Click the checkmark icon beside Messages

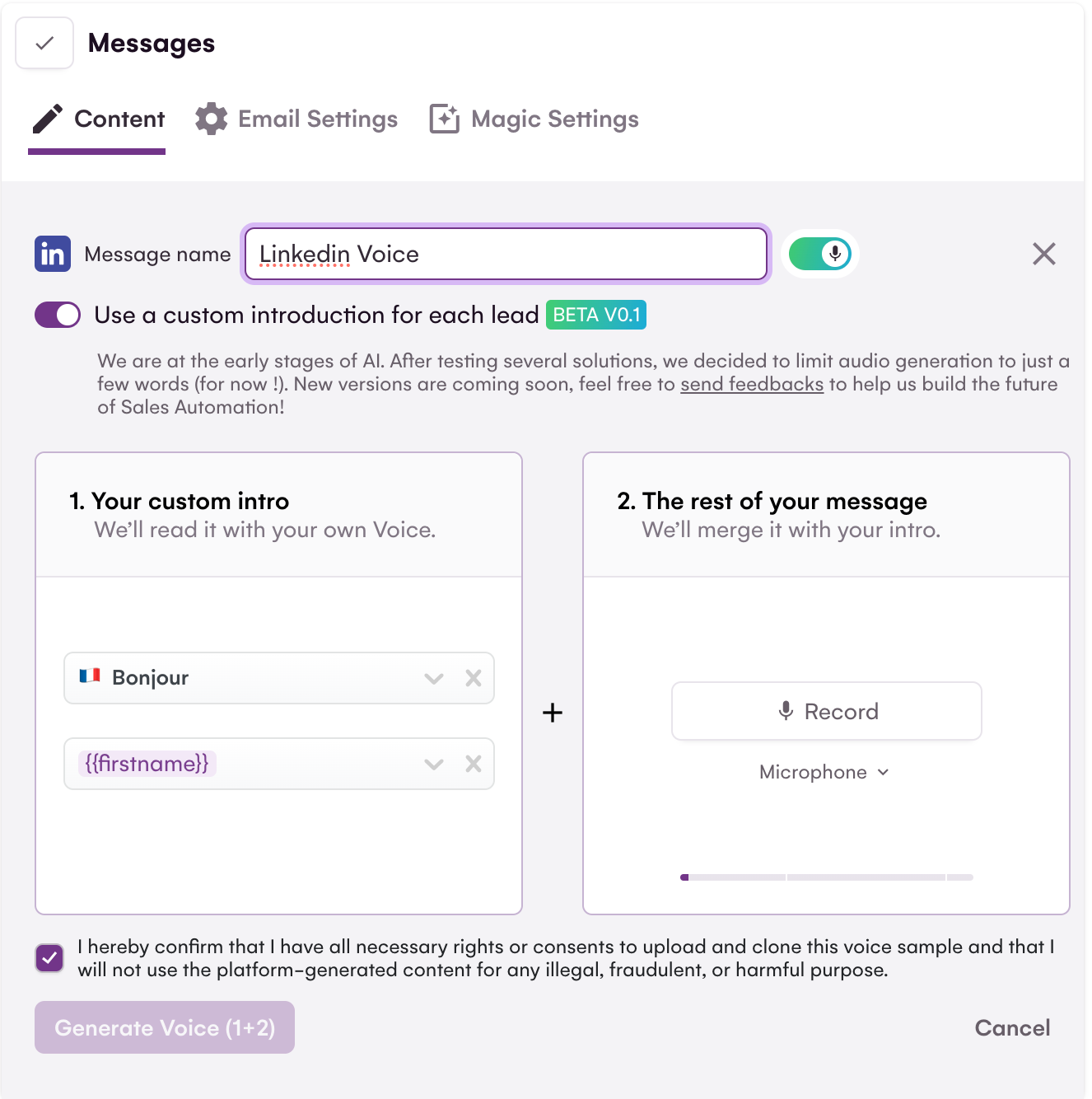click(x=44, y=43)
